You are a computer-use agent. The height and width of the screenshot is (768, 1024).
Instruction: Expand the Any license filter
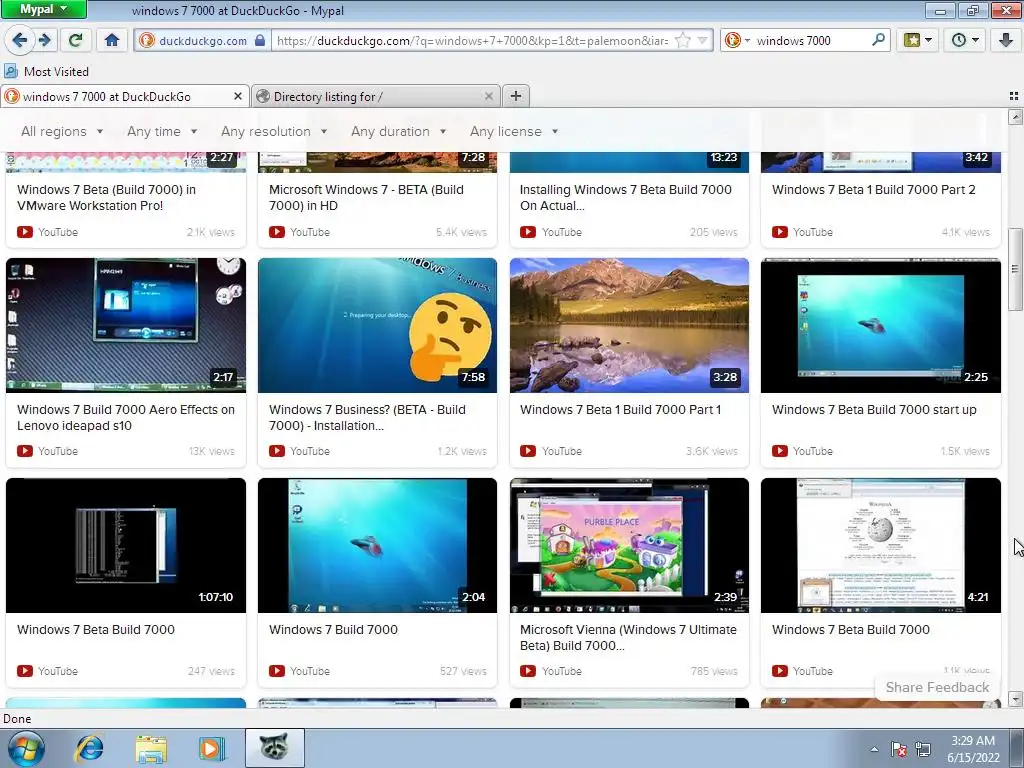(514, 131)
